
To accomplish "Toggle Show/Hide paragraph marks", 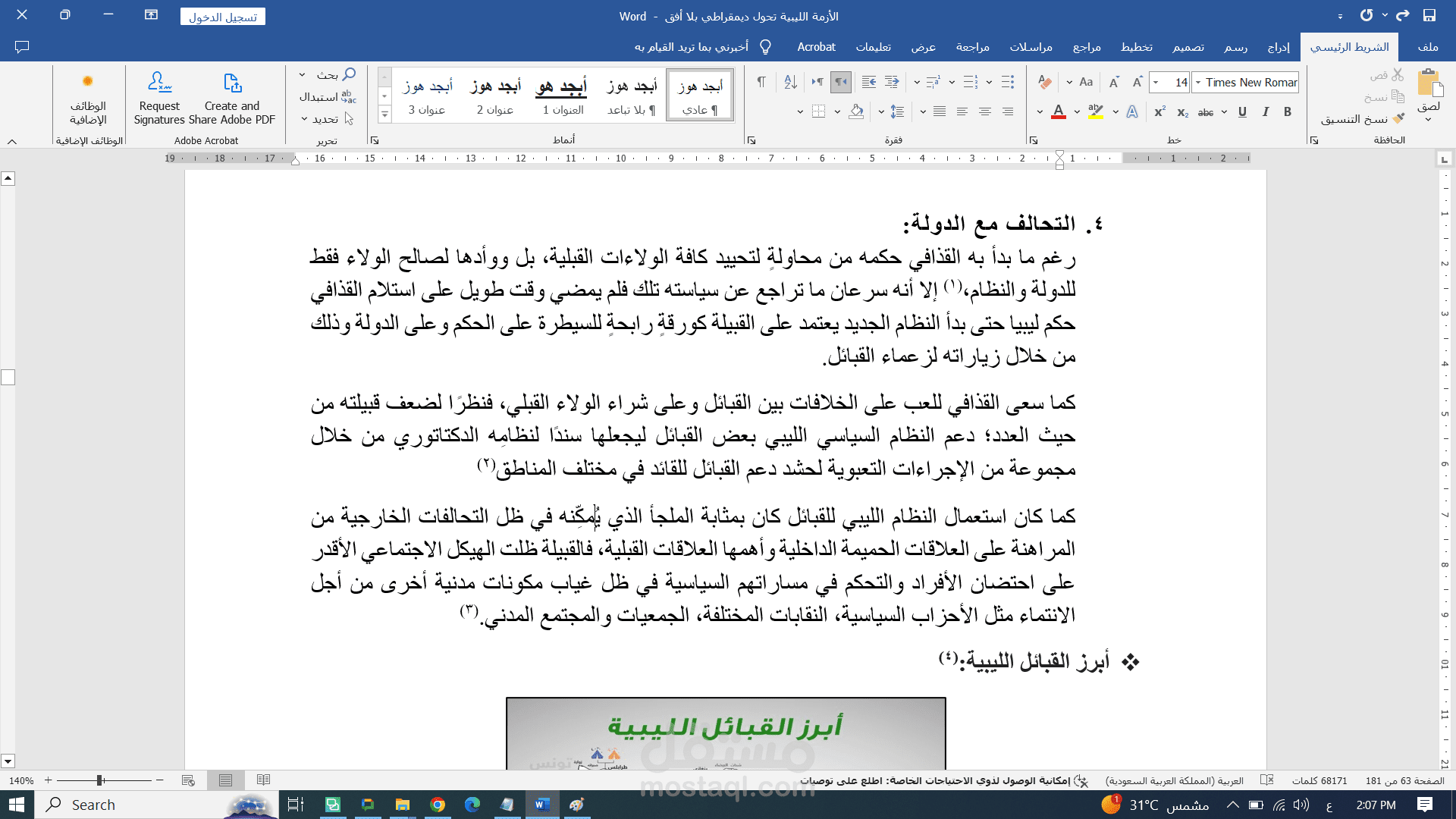I will (761, 82).
